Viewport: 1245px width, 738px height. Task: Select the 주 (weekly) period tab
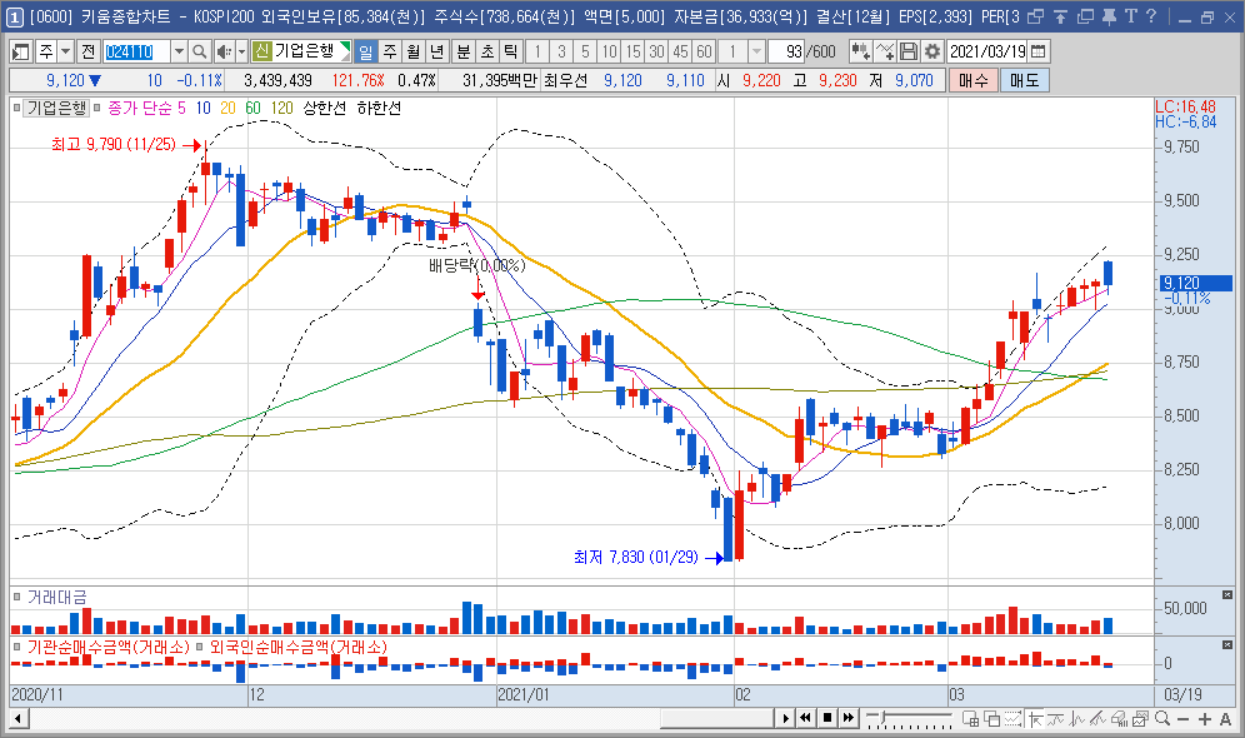[389, 51]
